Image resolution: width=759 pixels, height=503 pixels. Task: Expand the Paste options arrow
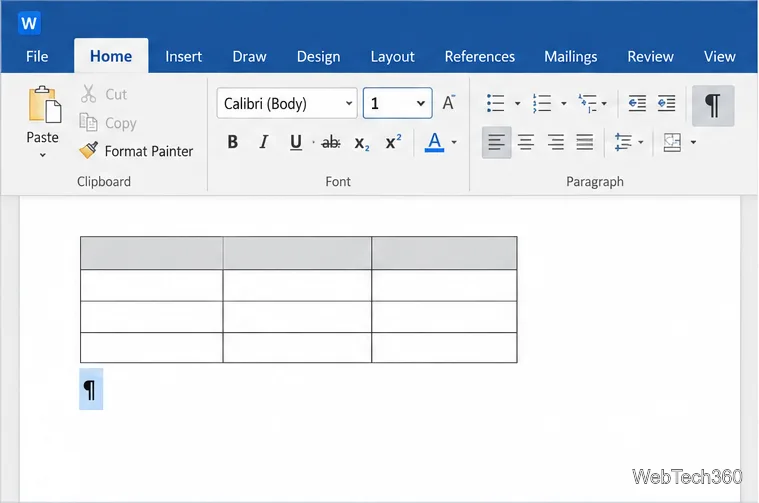point(43,155)
